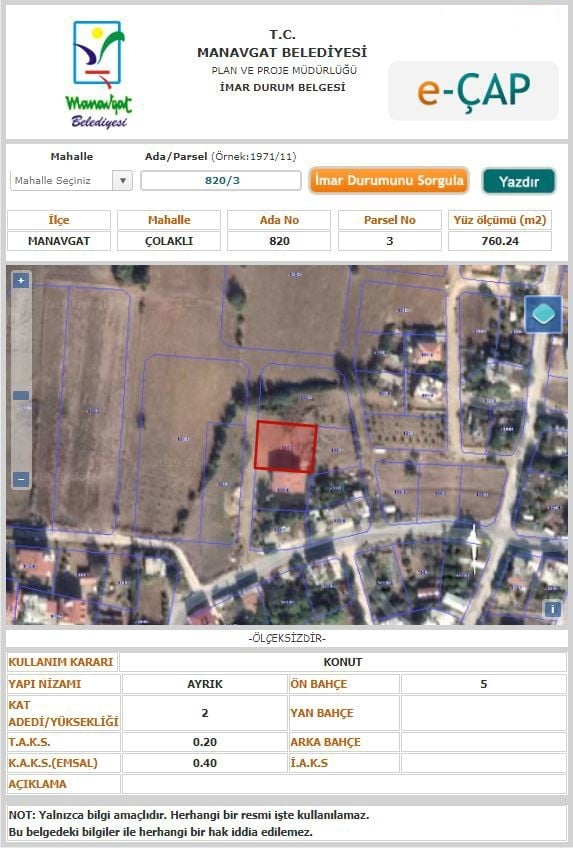Click İmar Durumunu Sorgula button
The width and height of the screenshot is (573, 848).
(389, 181)
